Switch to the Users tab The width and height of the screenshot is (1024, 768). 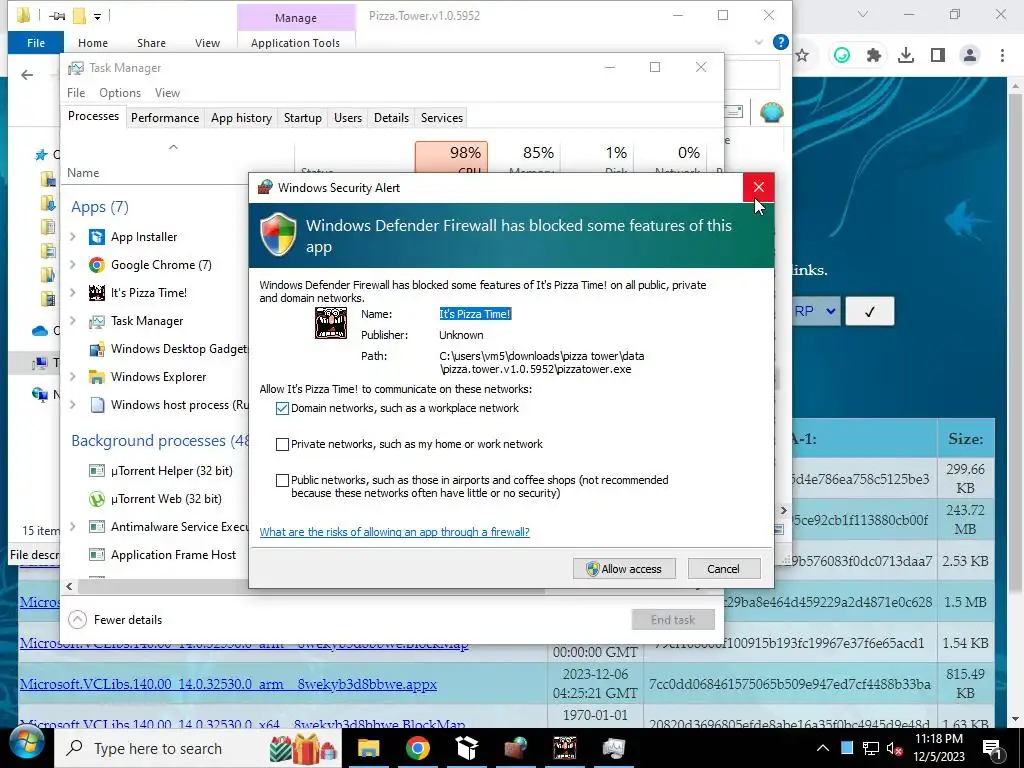pos(347,118)
